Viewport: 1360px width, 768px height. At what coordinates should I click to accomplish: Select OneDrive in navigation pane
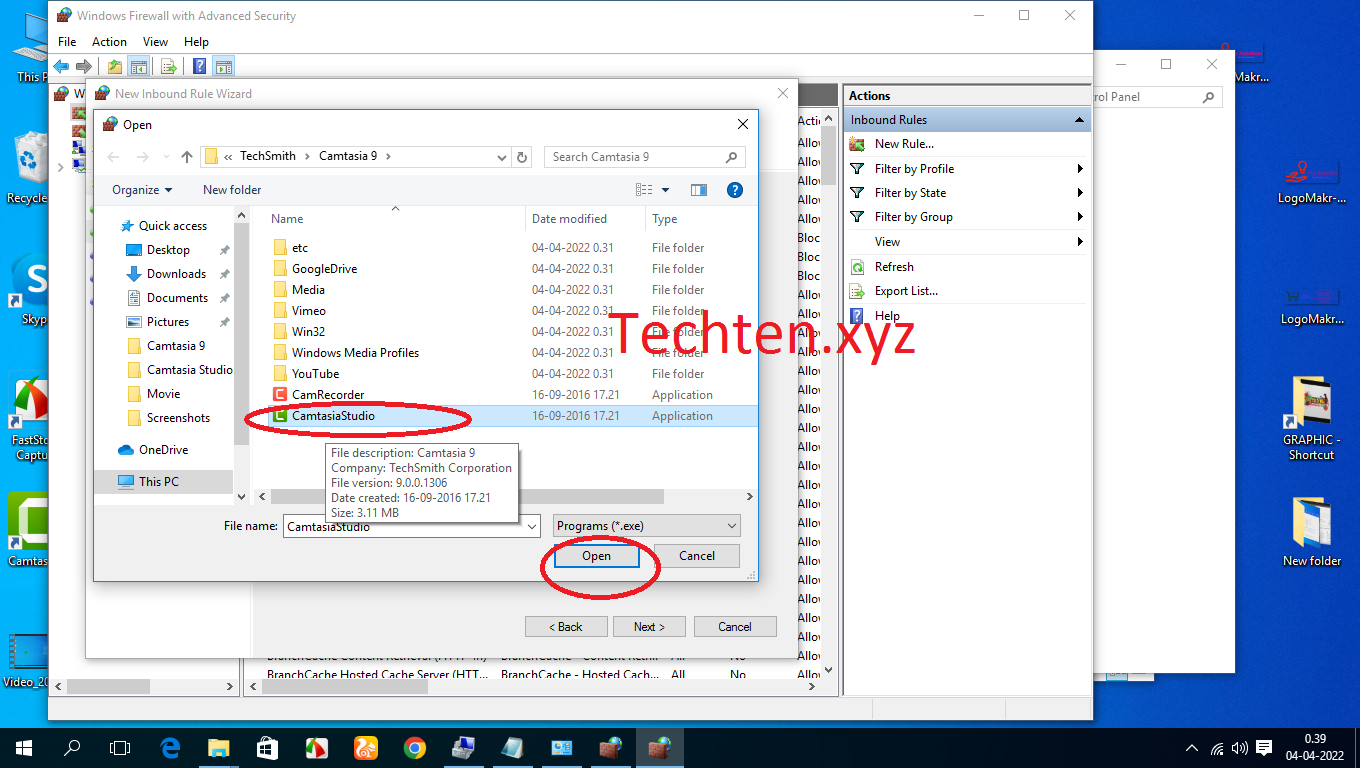point(163,450)
